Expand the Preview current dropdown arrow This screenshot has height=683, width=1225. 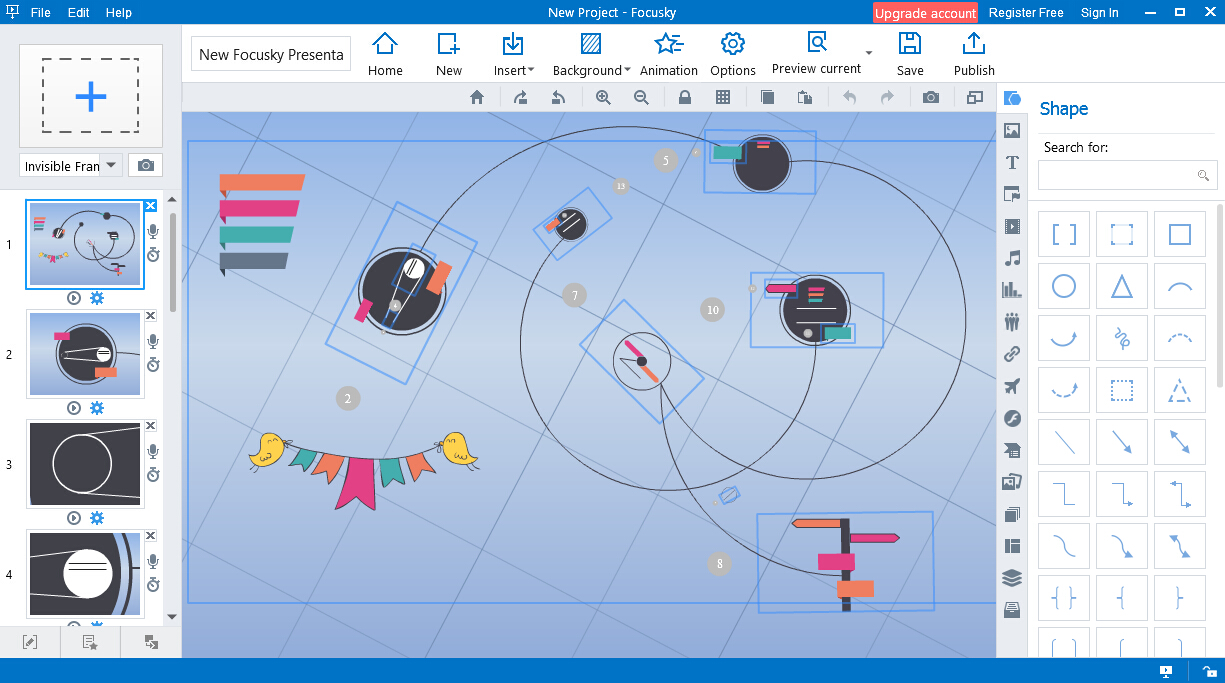click(869, 53)
